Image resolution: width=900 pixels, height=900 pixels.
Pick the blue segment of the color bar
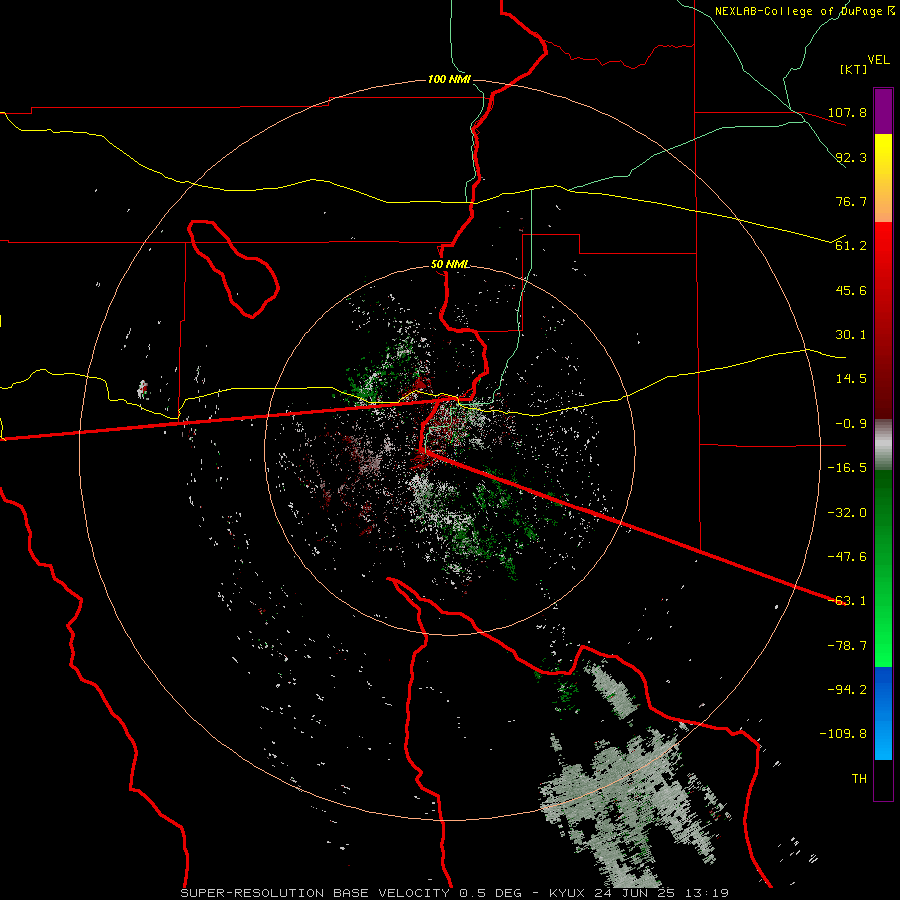click(x=883, y=713)
